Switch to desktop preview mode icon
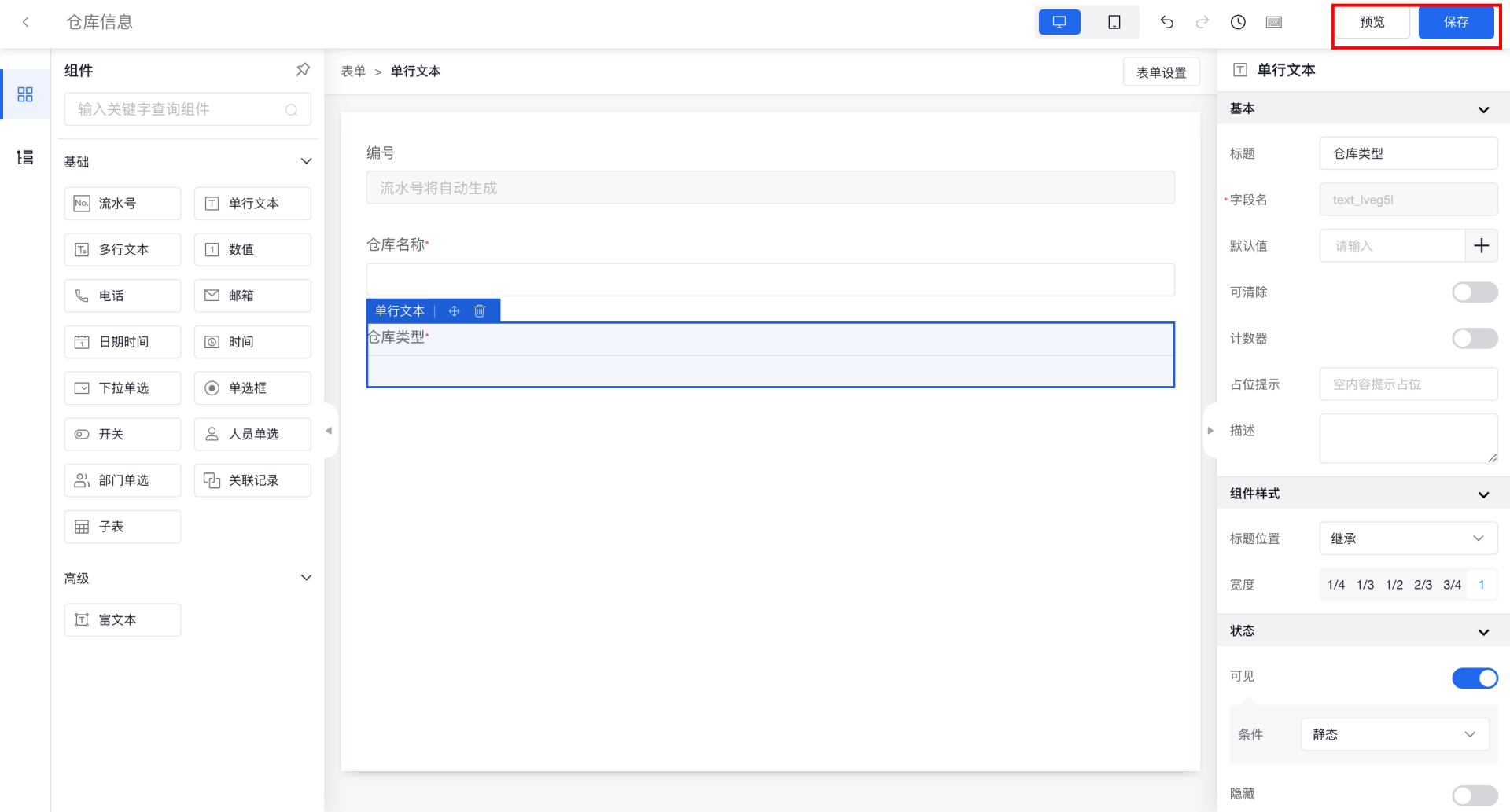Image resolution: width=1510 pixels, height=812 pixels. (1059, 22)
